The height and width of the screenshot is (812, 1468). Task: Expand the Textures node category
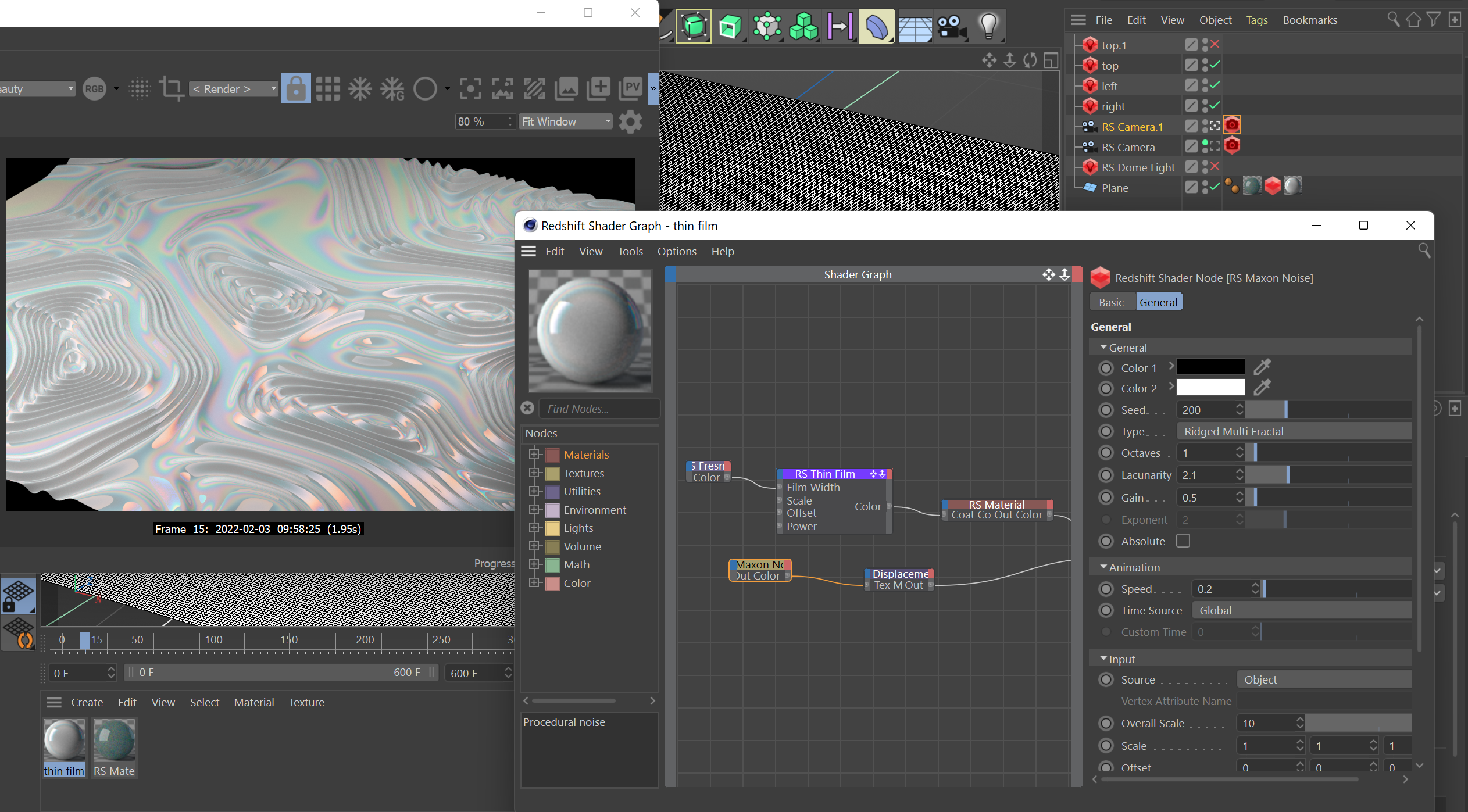tap(534, 473)
